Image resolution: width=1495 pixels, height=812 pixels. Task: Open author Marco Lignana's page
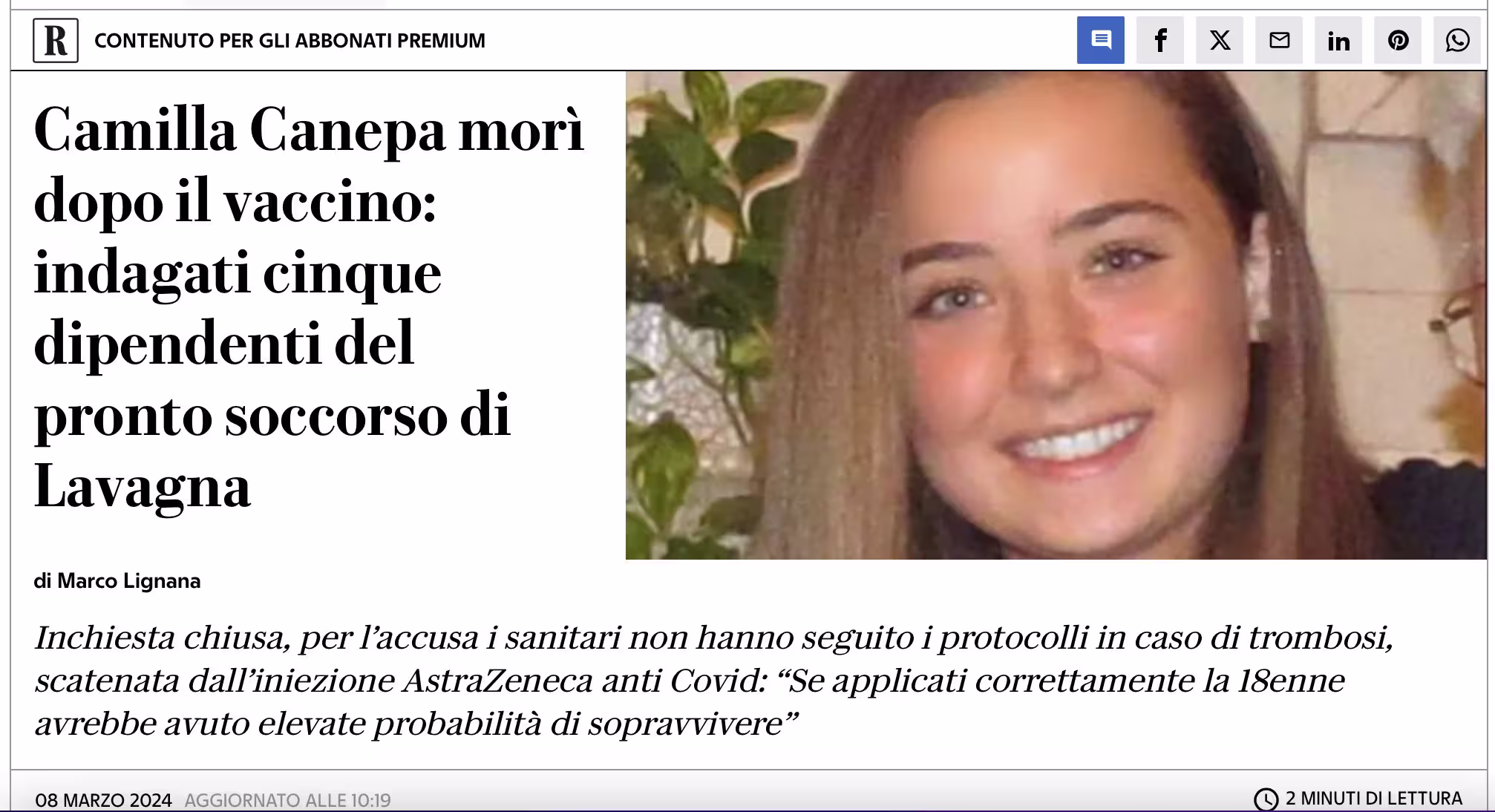click(x=129, y=580)
